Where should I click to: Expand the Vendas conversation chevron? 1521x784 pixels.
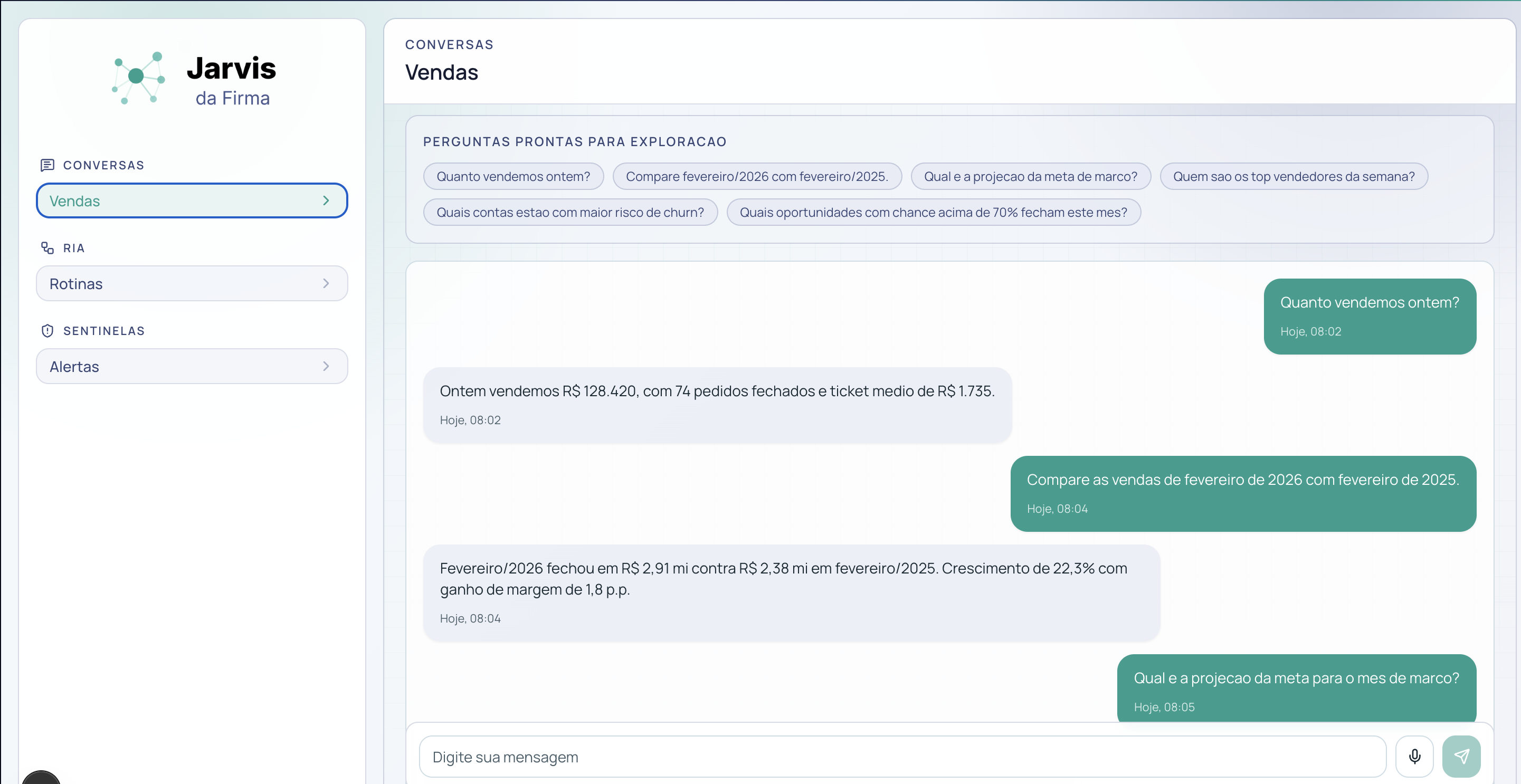tap(326, 200)
